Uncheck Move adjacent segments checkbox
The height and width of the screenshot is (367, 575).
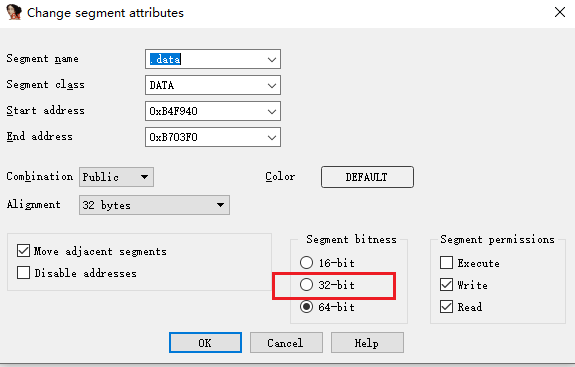pyautogui.click(x=23, y=251)
